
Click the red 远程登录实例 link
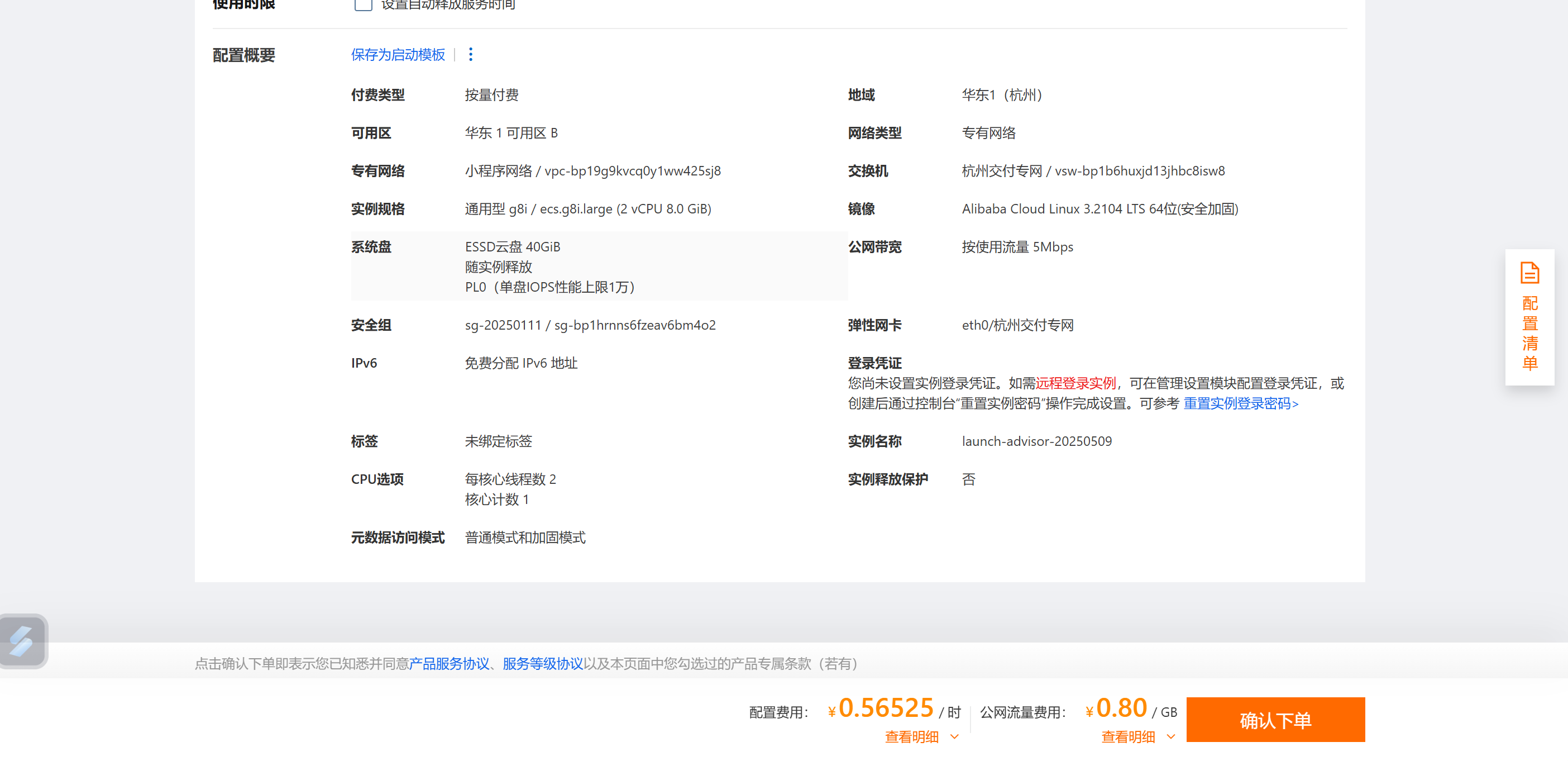pyautogui.click(x=1075, y=383)
